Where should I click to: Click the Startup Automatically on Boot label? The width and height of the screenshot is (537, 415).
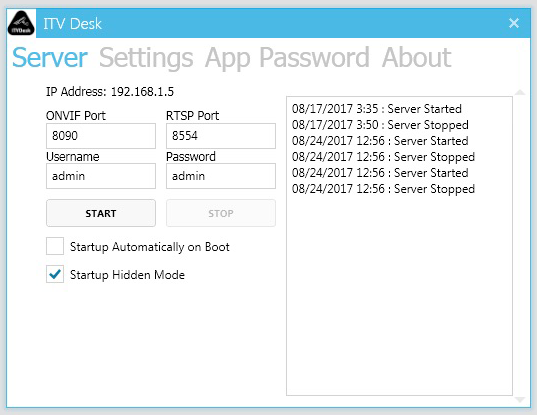point(150,247)
